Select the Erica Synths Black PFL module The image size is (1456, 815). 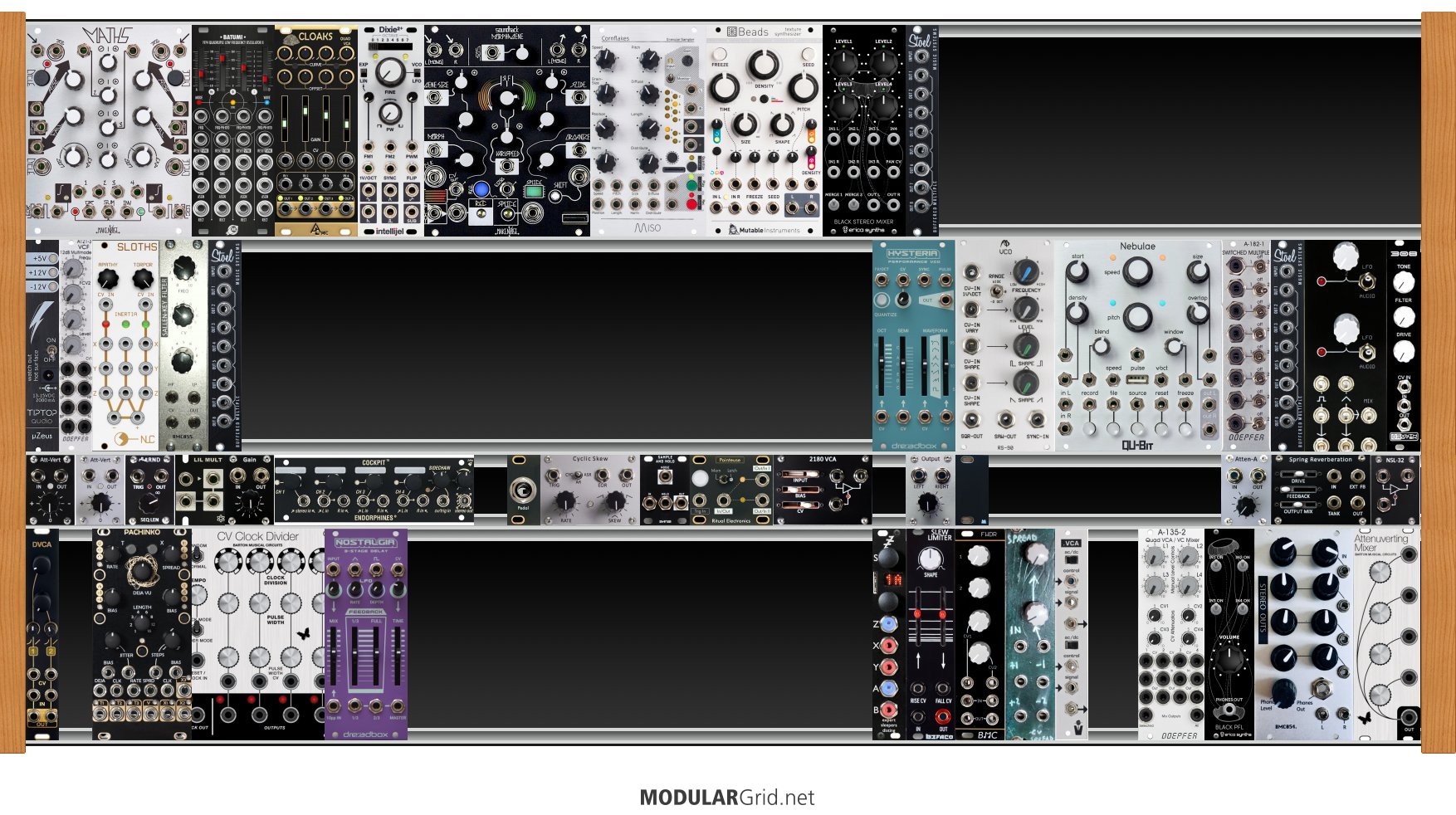click(x=1229, y=634)
